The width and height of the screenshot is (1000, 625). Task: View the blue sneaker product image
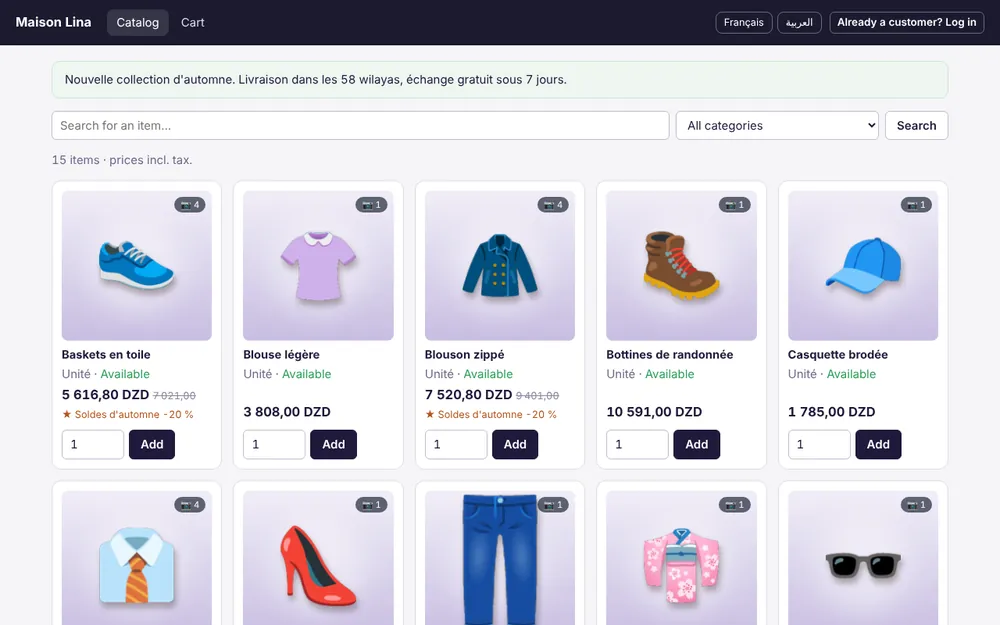tap(136, 265)
